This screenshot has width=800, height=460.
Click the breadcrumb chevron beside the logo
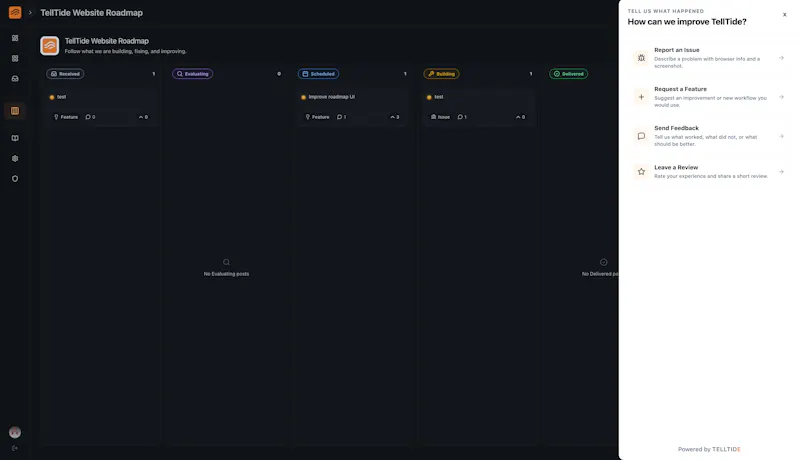click(30, 13)
